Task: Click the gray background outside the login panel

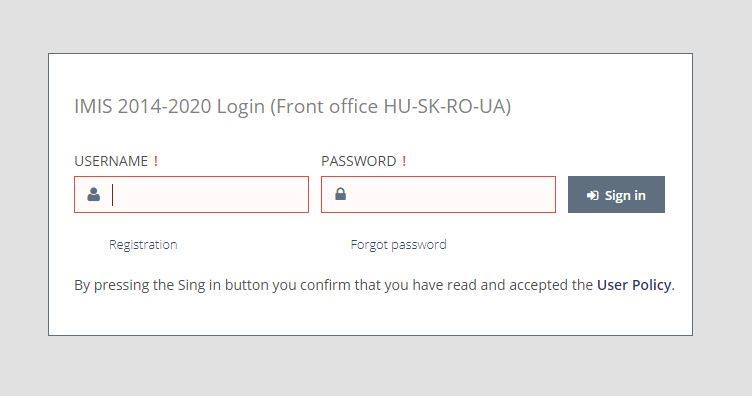Action: (376, 26)
